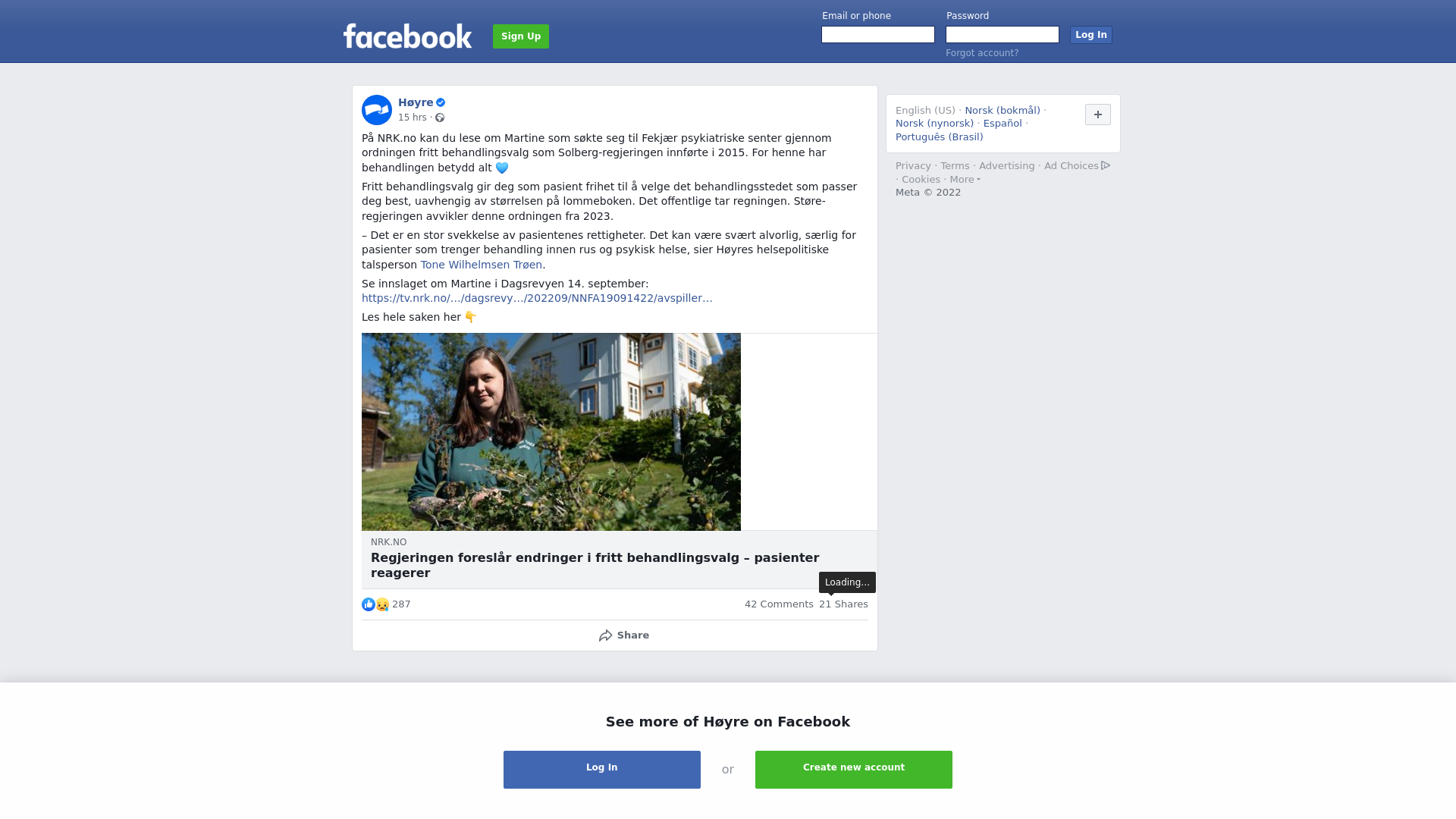Expand the More footer dropdown
Screen dimensions: 1456x819
(965, 180)
